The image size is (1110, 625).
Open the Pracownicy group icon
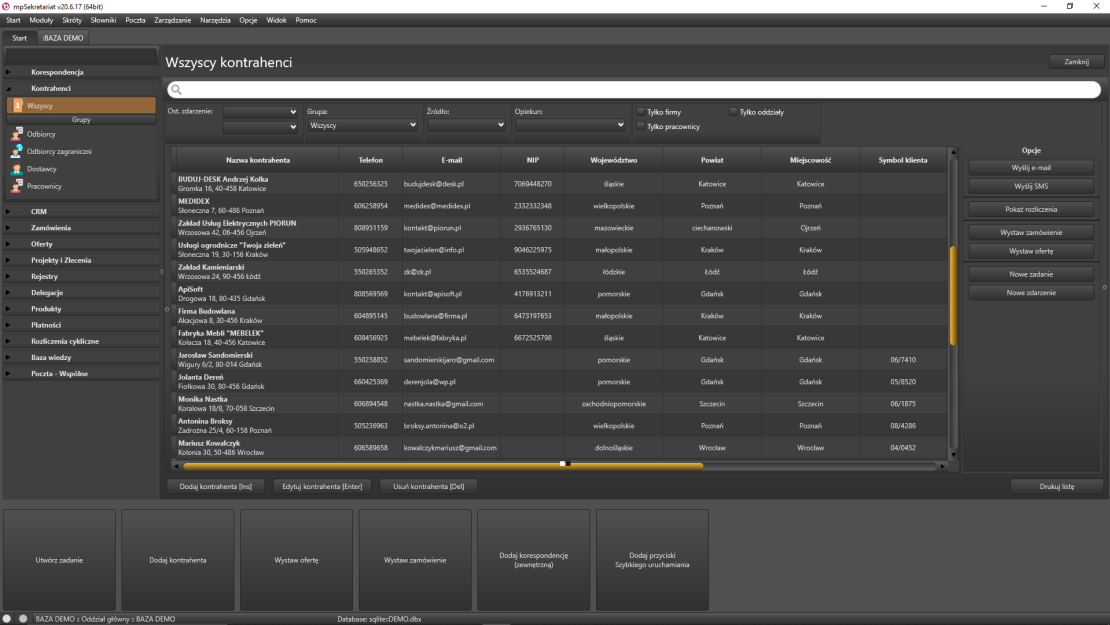tap(17, 186)
